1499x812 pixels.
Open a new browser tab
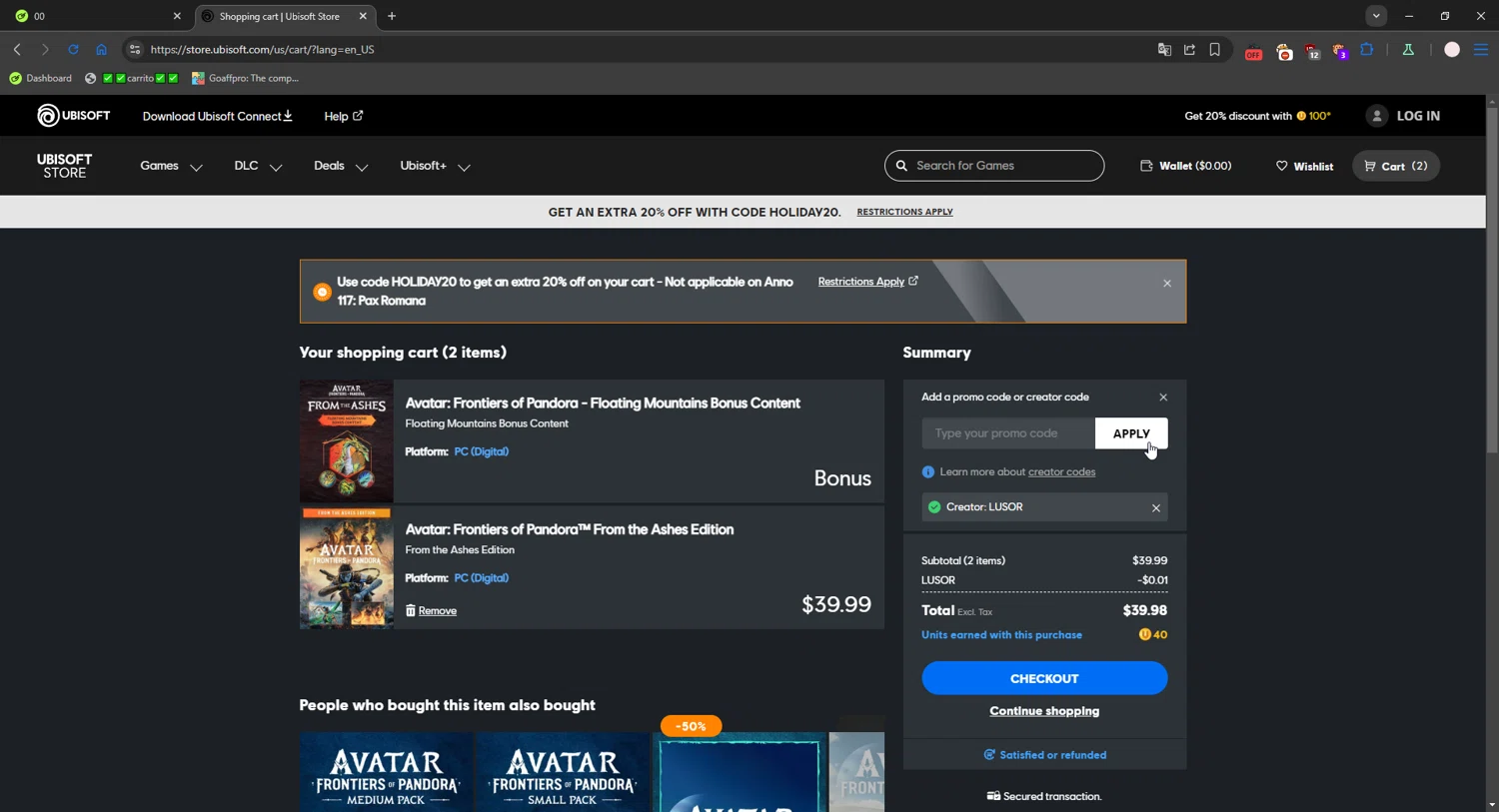pyautogui.click(x=392, y=16)
